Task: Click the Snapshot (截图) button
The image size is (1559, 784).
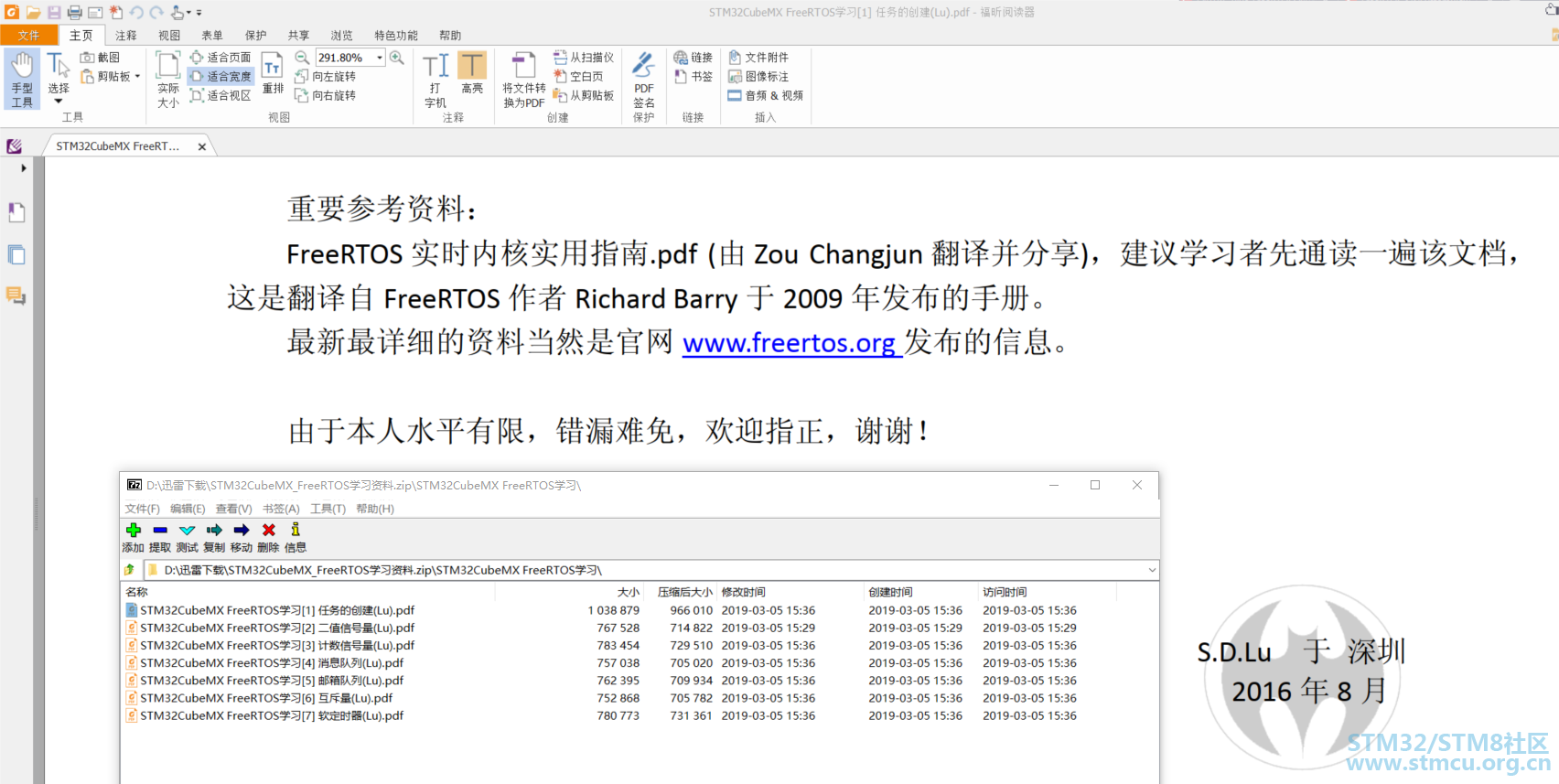Action: 100,58
